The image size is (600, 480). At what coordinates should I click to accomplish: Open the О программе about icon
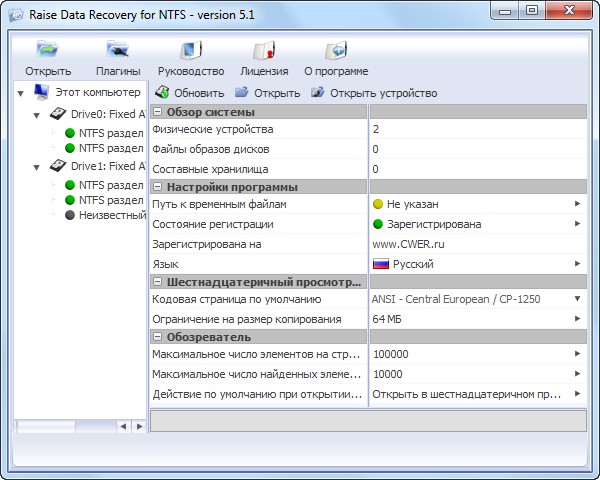pos(336,51)
